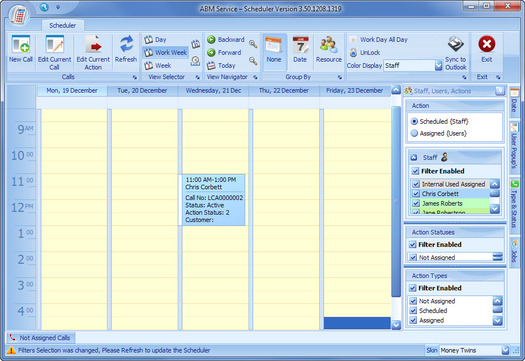Open the Not Assigned Calls tab
The image size is (525, 361).
41,338
